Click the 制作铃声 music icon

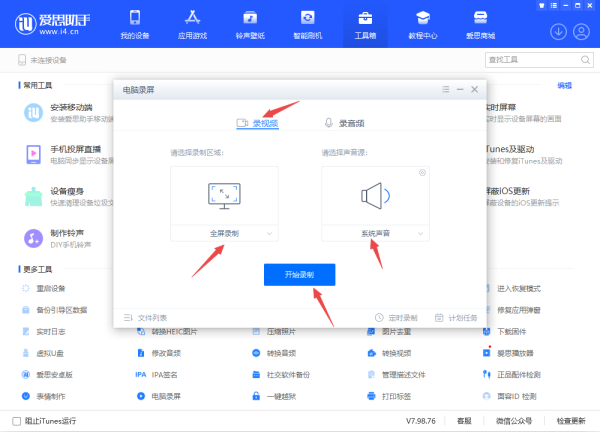click(x=34, y=238)
